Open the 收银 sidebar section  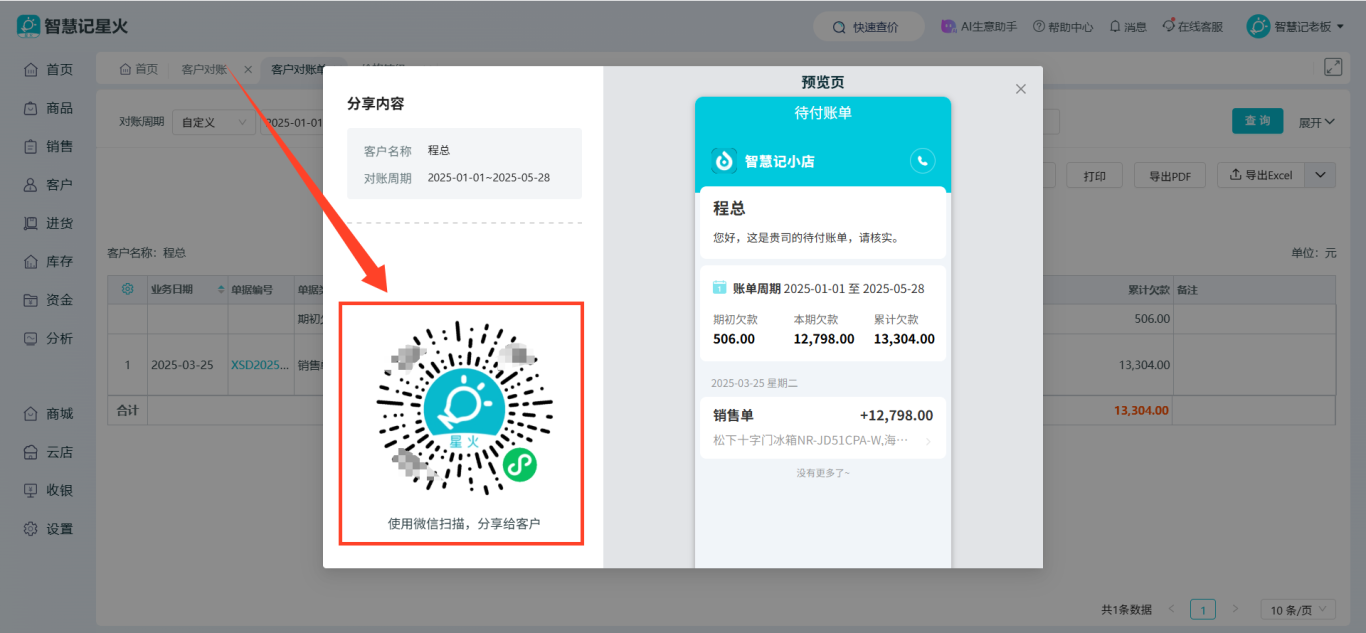pos(48,490)
